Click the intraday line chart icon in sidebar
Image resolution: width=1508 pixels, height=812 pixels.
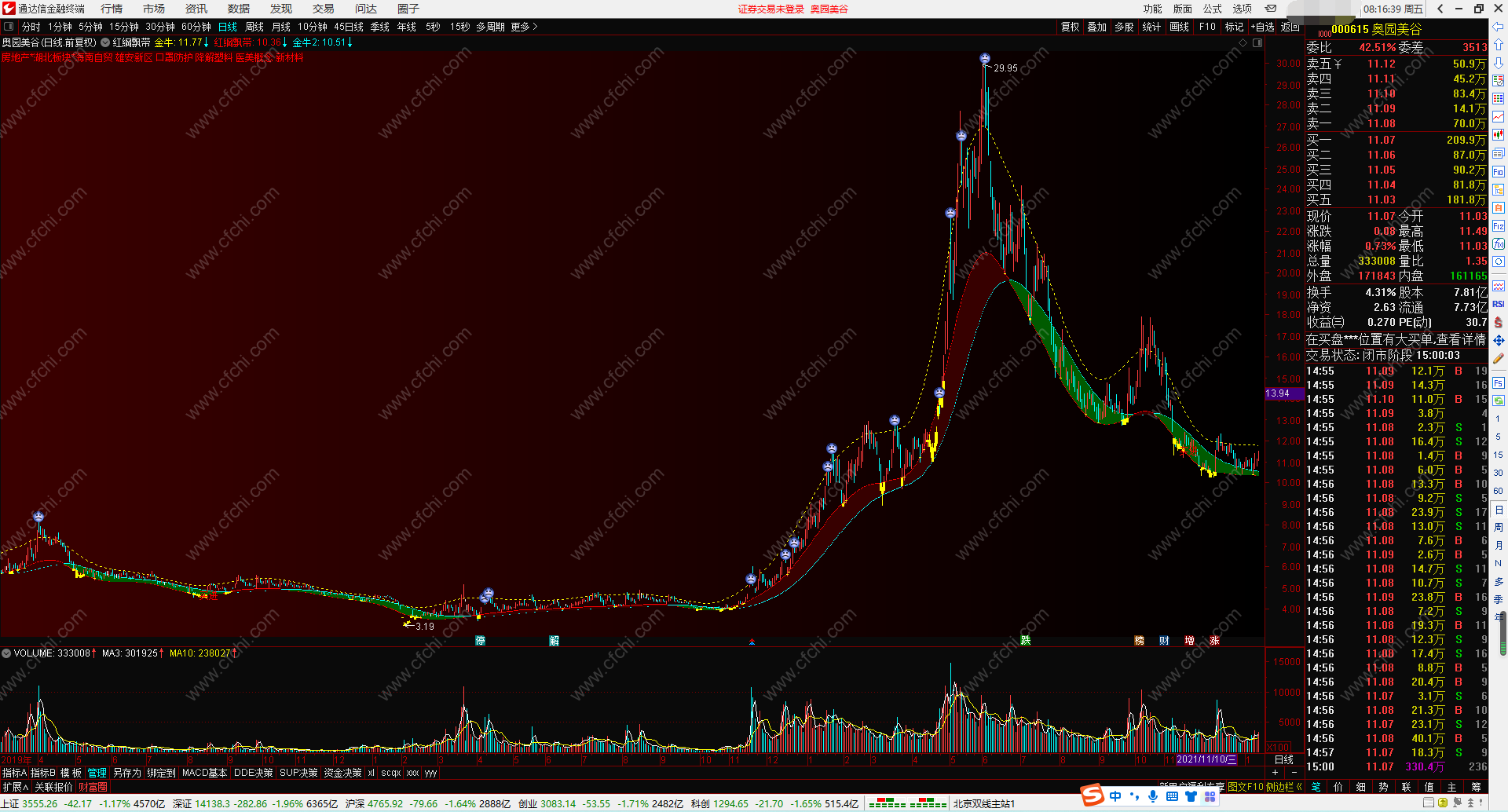pyautogui.click(x=1499, y=117)
